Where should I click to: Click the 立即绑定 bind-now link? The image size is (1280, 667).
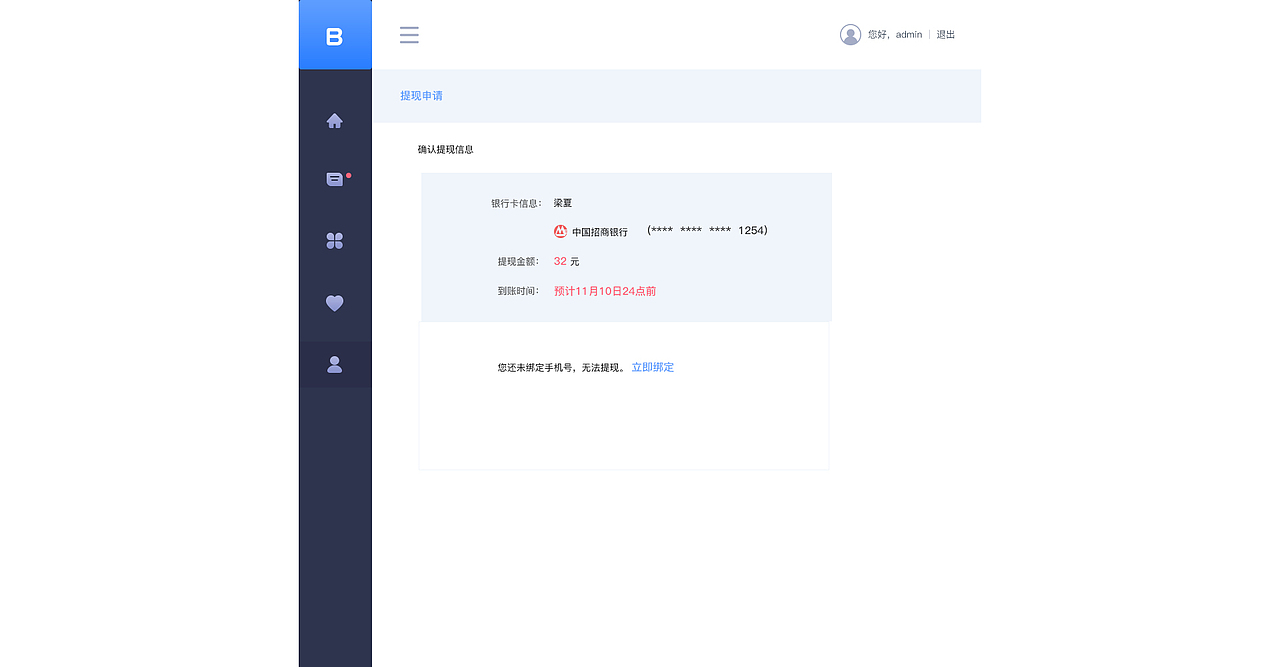coord(653,368)
